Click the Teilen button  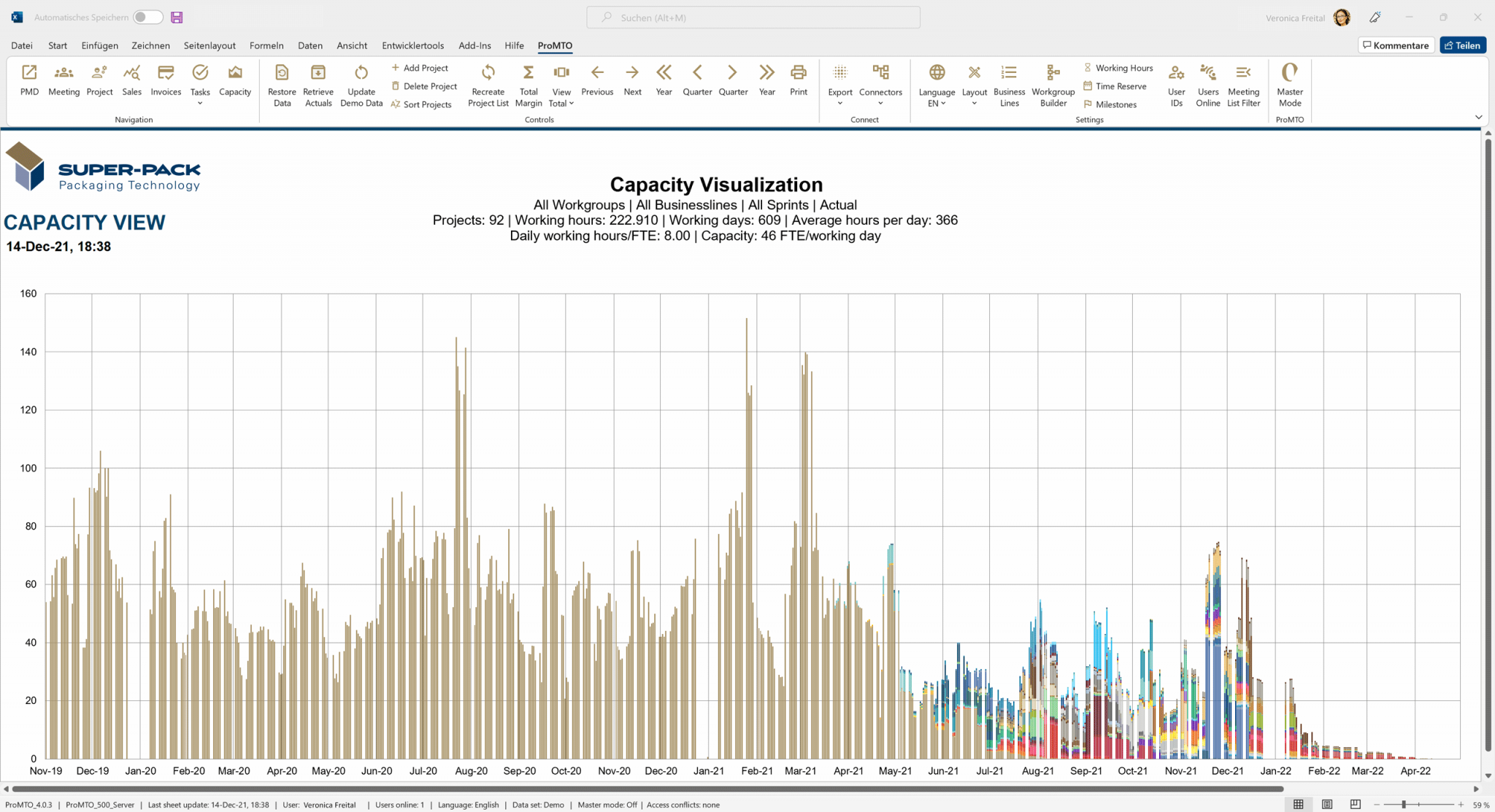pyautogui.click(x=1463, y=45)
